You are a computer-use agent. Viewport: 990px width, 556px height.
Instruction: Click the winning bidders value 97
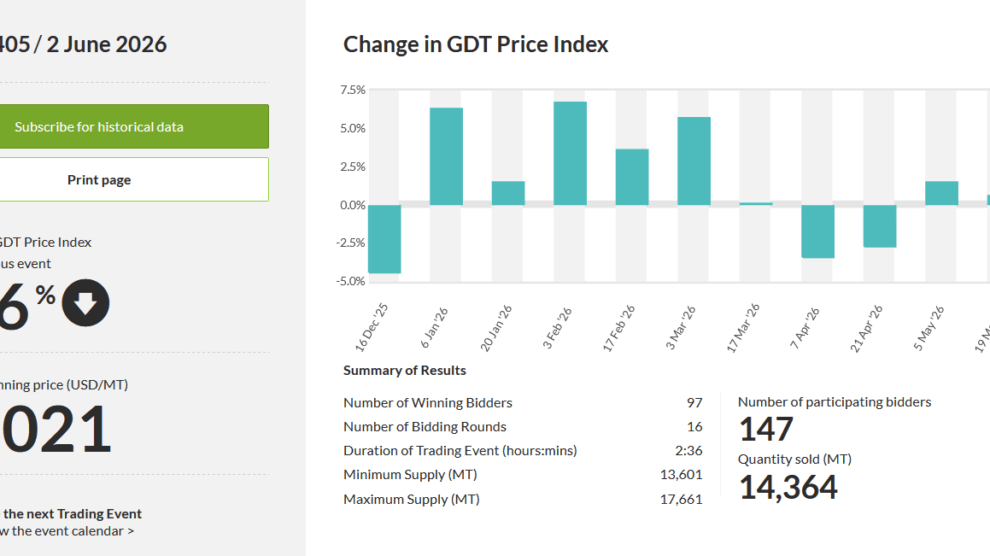(695, 403)
